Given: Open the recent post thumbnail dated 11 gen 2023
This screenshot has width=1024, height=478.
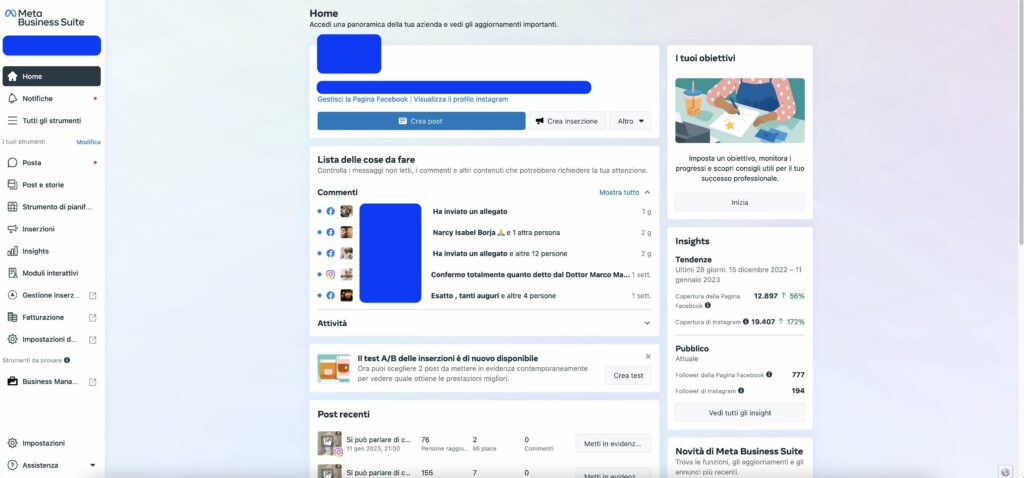Looking at the screenshot, I should [330, 443].
